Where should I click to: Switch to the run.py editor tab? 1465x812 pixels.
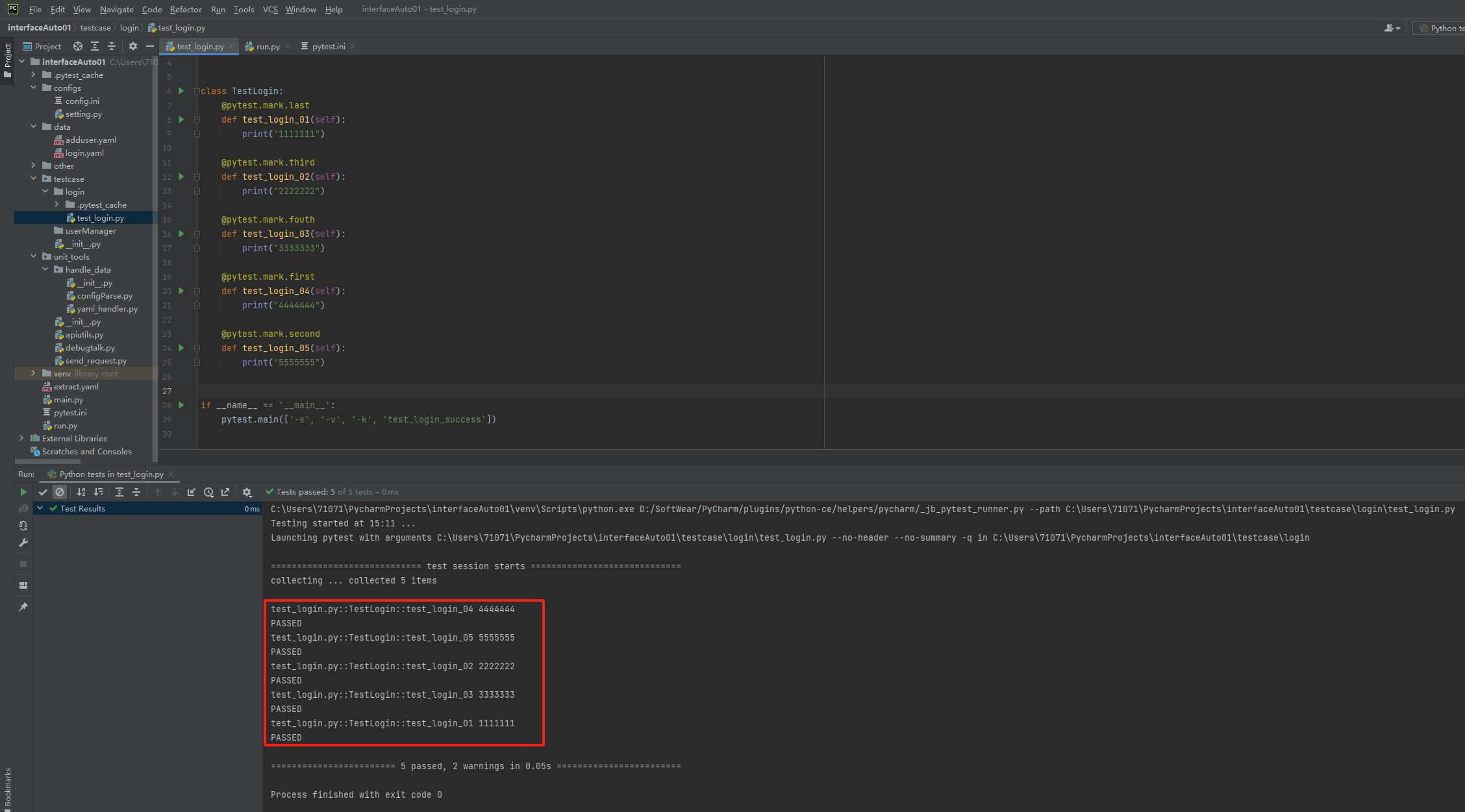click(x=268, y=47)
